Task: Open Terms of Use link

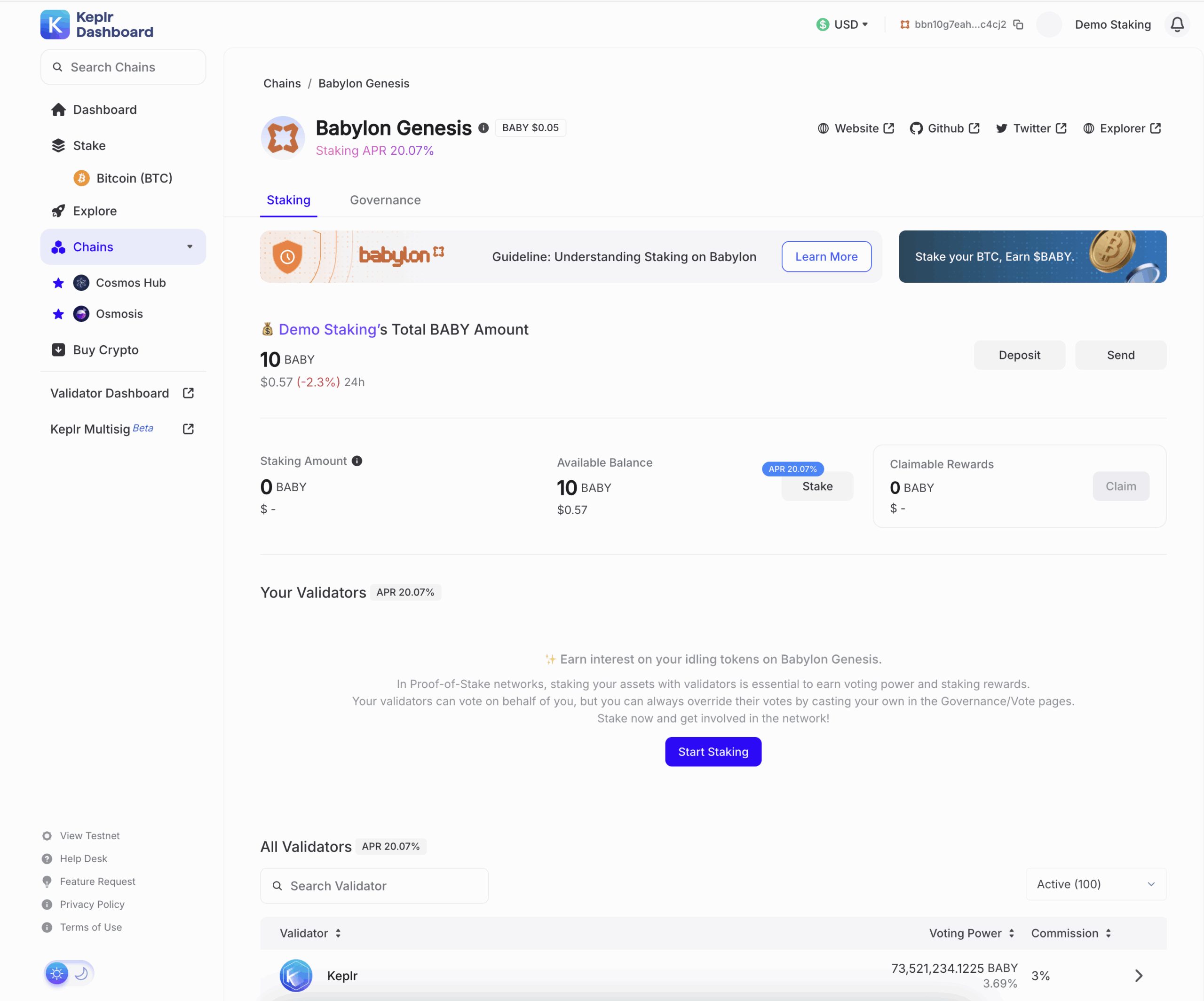Action: pyautogui.click(x=82, y=928)
